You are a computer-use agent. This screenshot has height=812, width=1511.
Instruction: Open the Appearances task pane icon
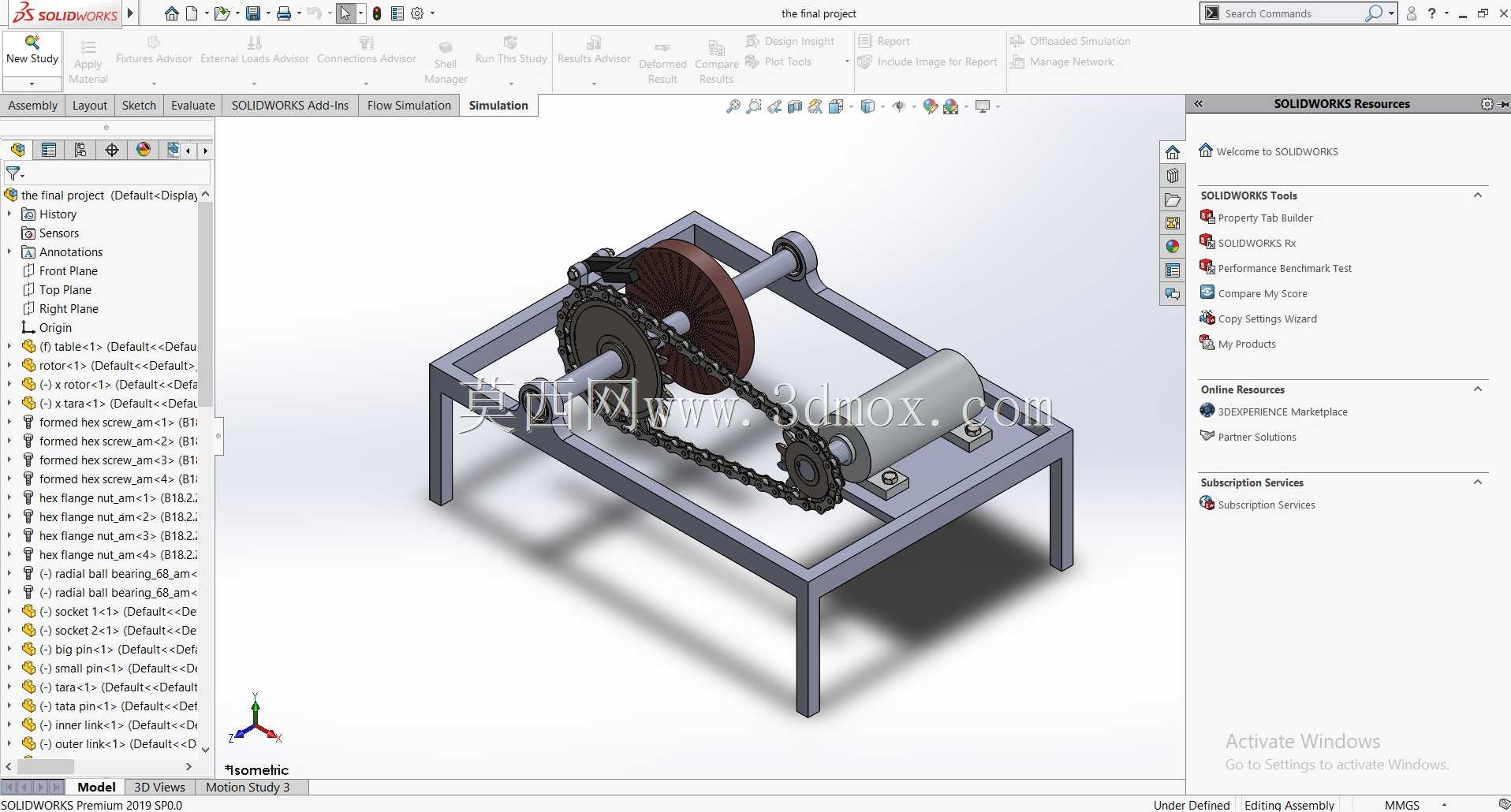coord(1173,247)
